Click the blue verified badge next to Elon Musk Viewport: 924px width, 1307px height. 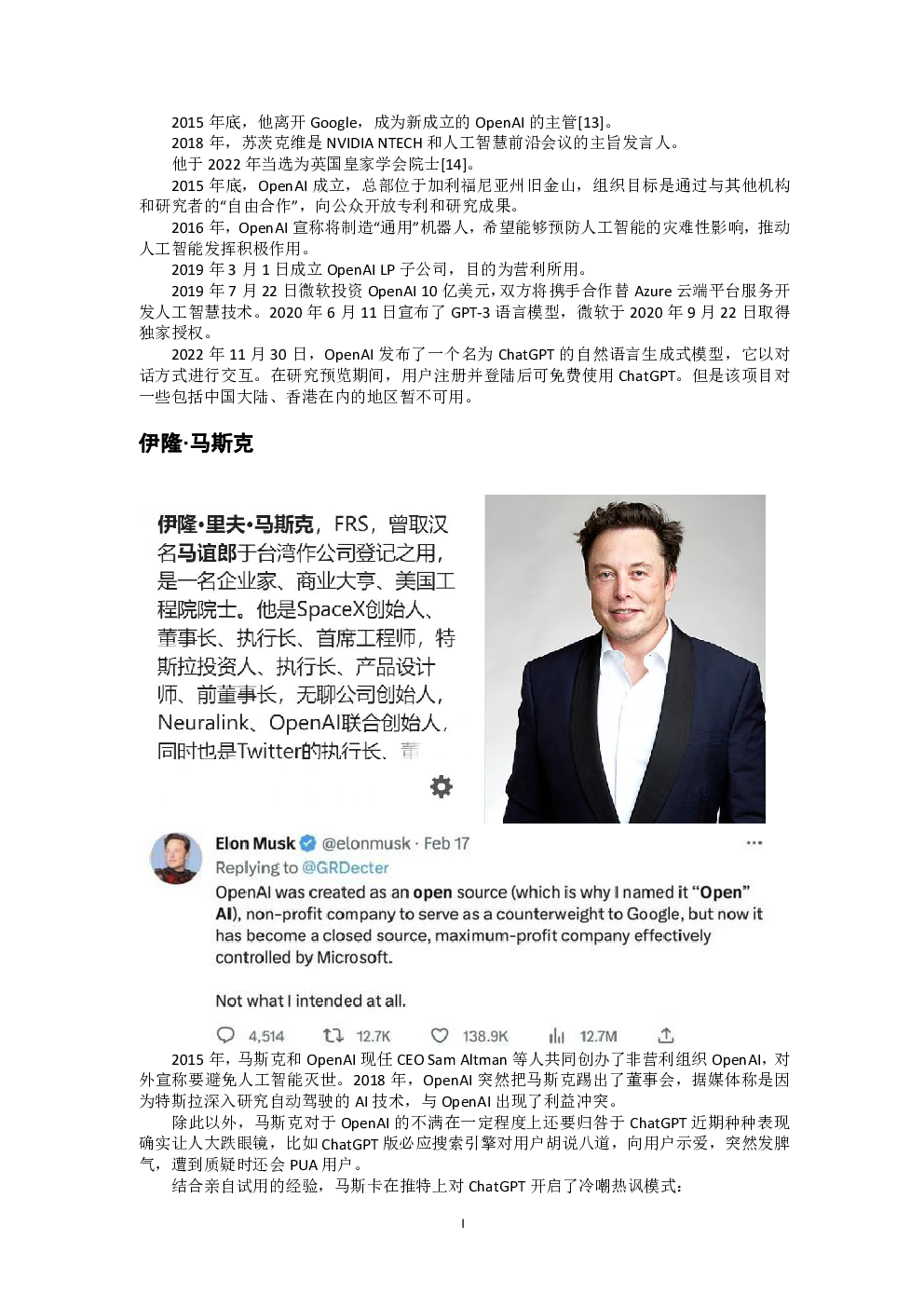point(307,843)
